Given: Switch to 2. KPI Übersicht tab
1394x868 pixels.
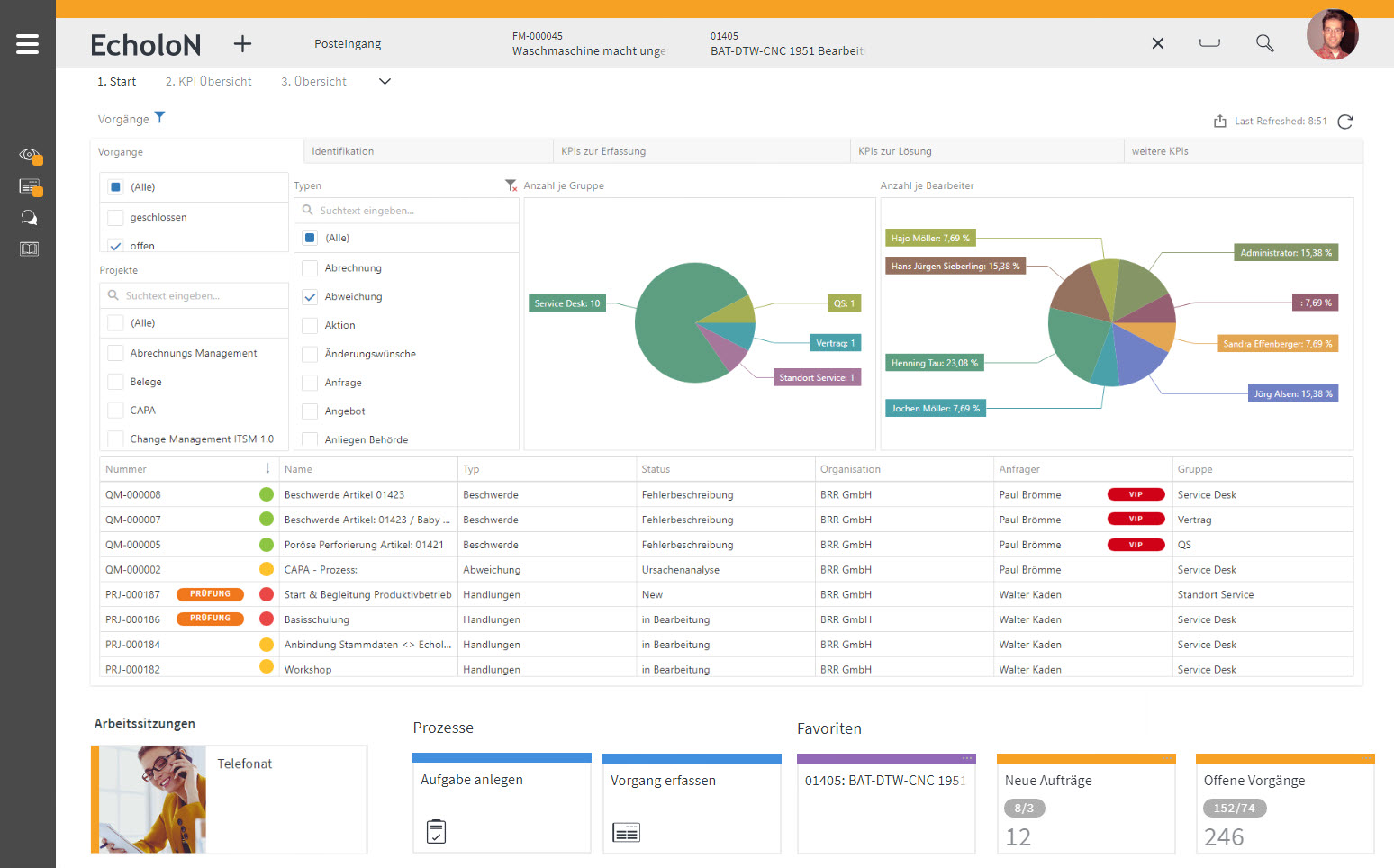Looking at the screenshot, I should (209, 81).
